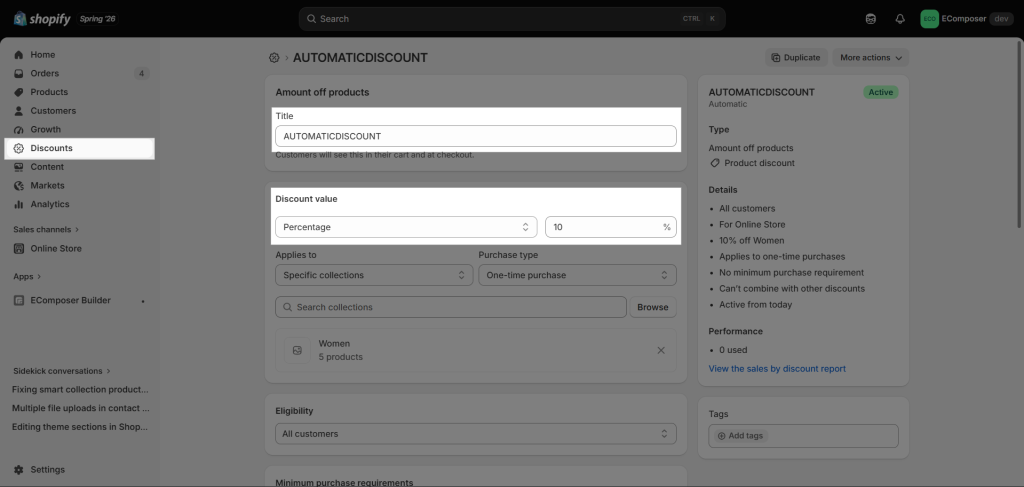The height and width of the screenshot is (487, 1024).
Task: Open the Percentage discount type dropdown
Action: [406, 227]
